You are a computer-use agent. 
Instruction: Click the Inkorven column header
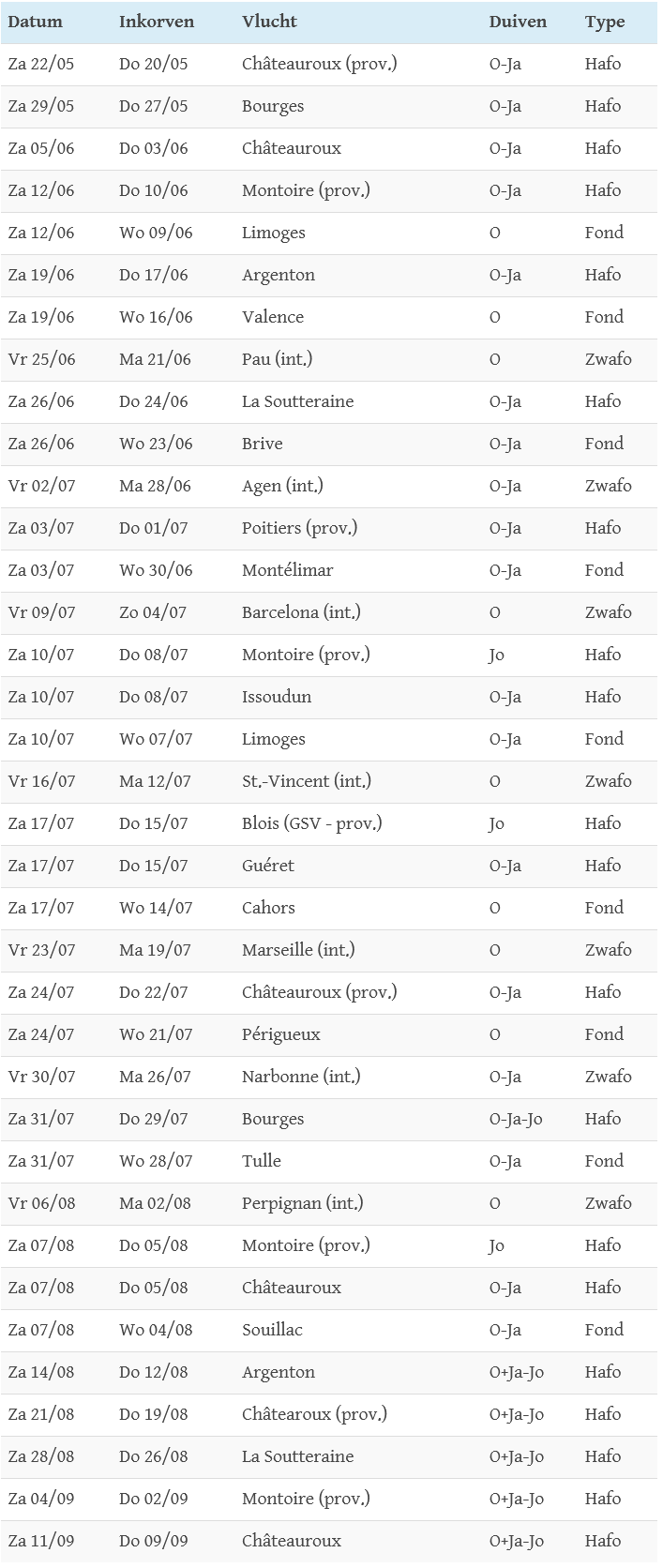tap(157, 23)
